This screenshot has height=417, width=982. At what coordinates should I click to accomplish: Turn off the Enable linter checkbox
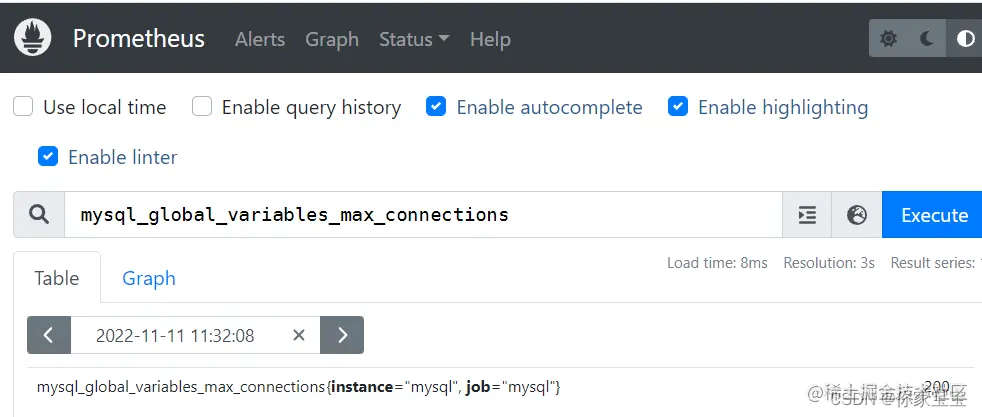(48, 157)
